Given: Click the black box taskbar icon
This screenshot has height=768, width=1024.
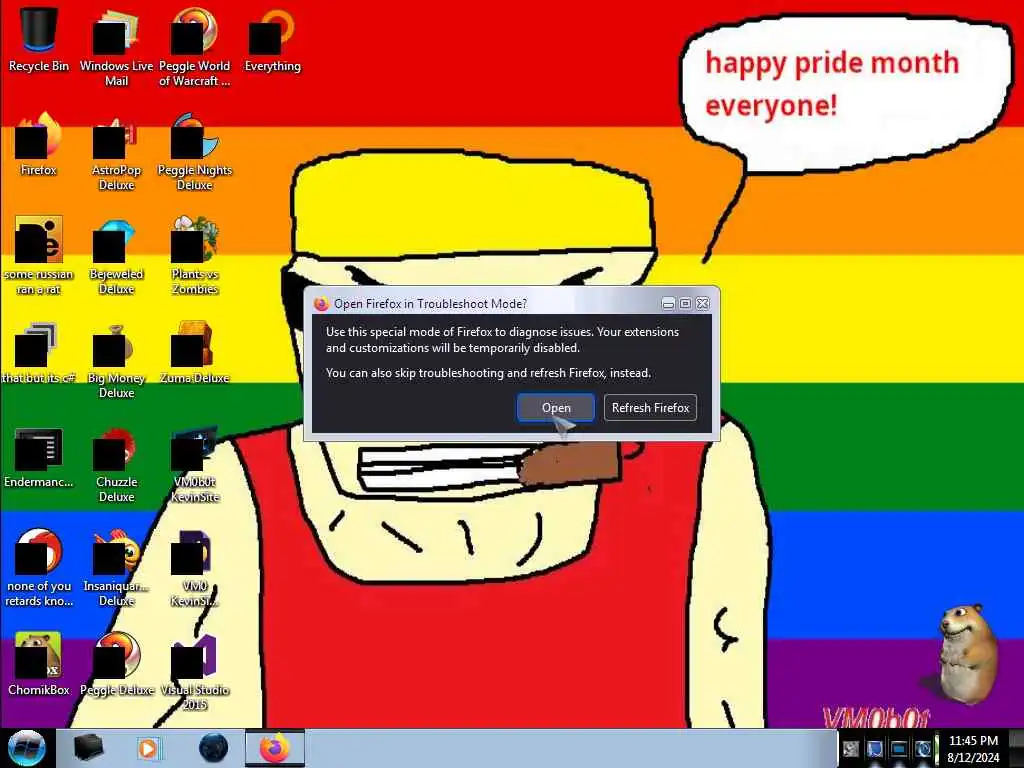Looking at the screenshot, I should coord(88,748).
